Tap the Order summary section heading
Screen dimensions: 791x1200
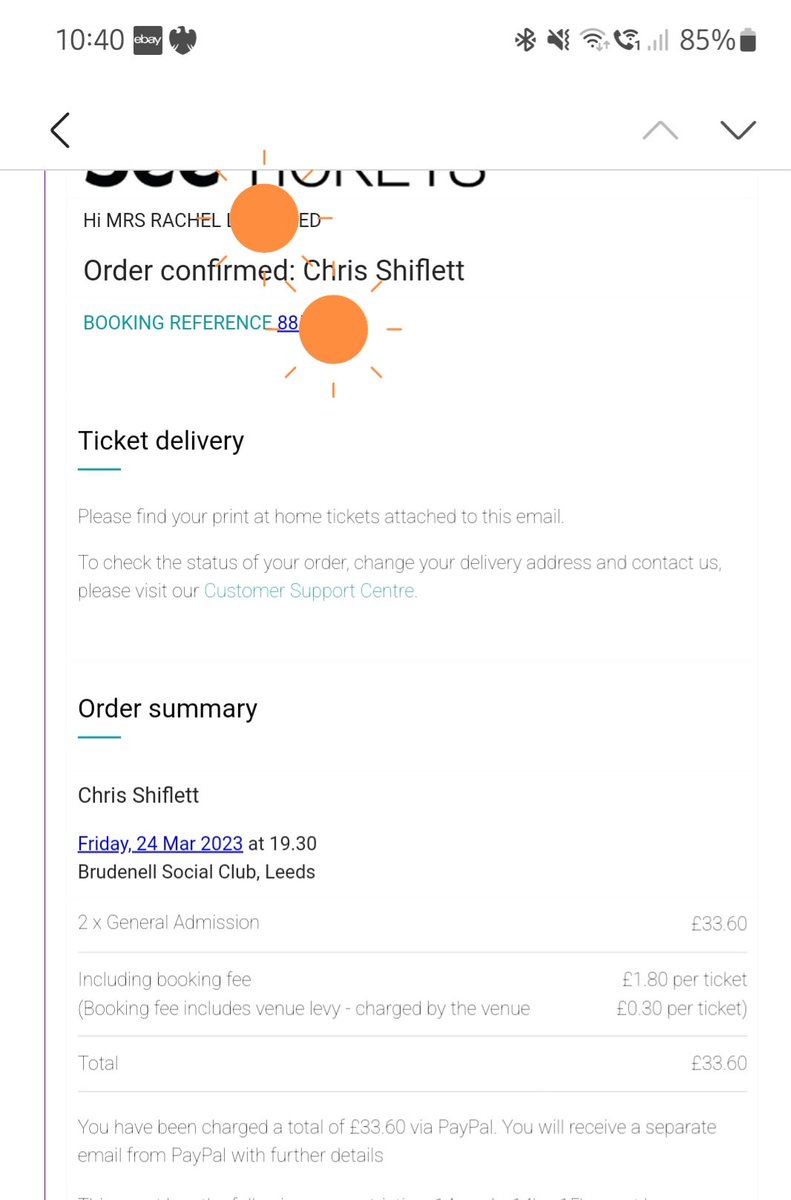[x=168, y=709]
